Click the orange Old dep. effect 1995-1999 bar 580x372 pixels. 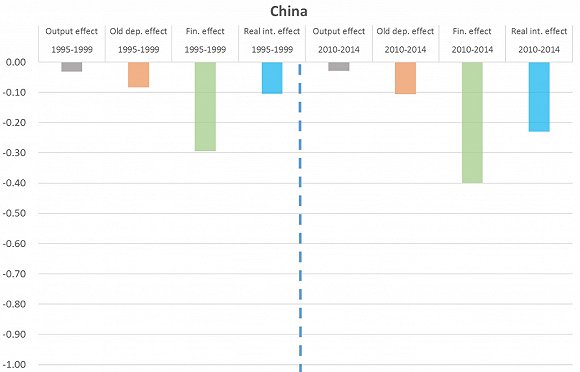tap(139, 75)
